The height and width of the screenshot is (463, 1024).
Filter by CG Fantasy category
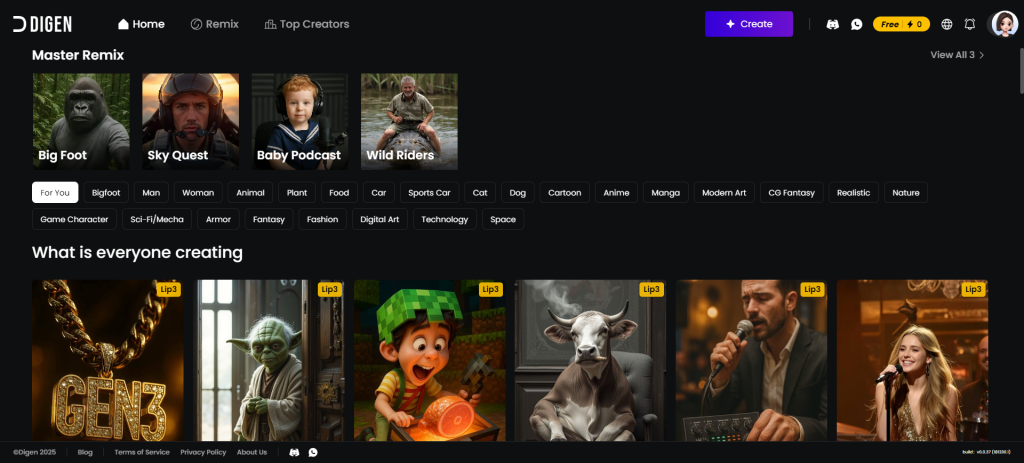[792, 193]
